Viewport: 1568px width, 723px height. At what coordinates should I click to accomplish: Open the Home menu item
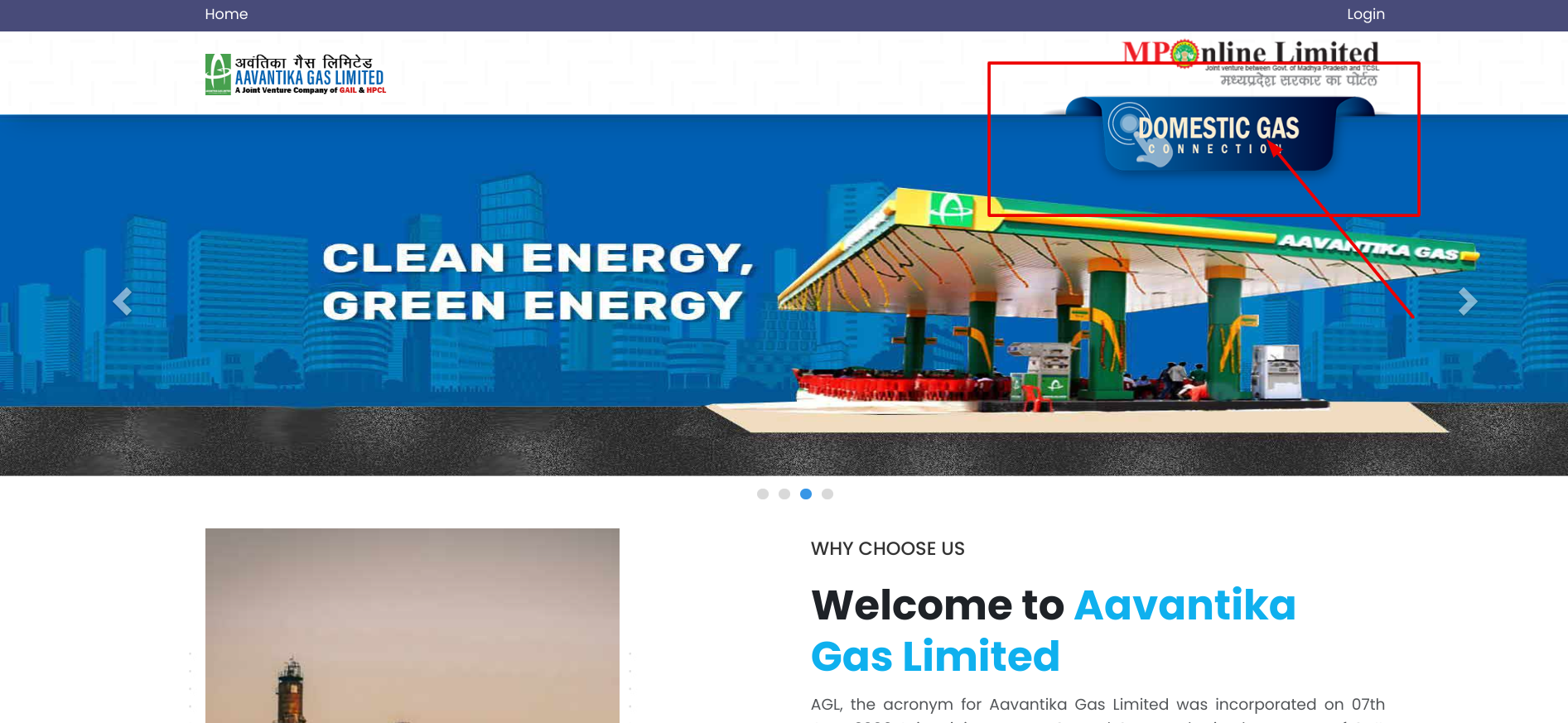226,14
